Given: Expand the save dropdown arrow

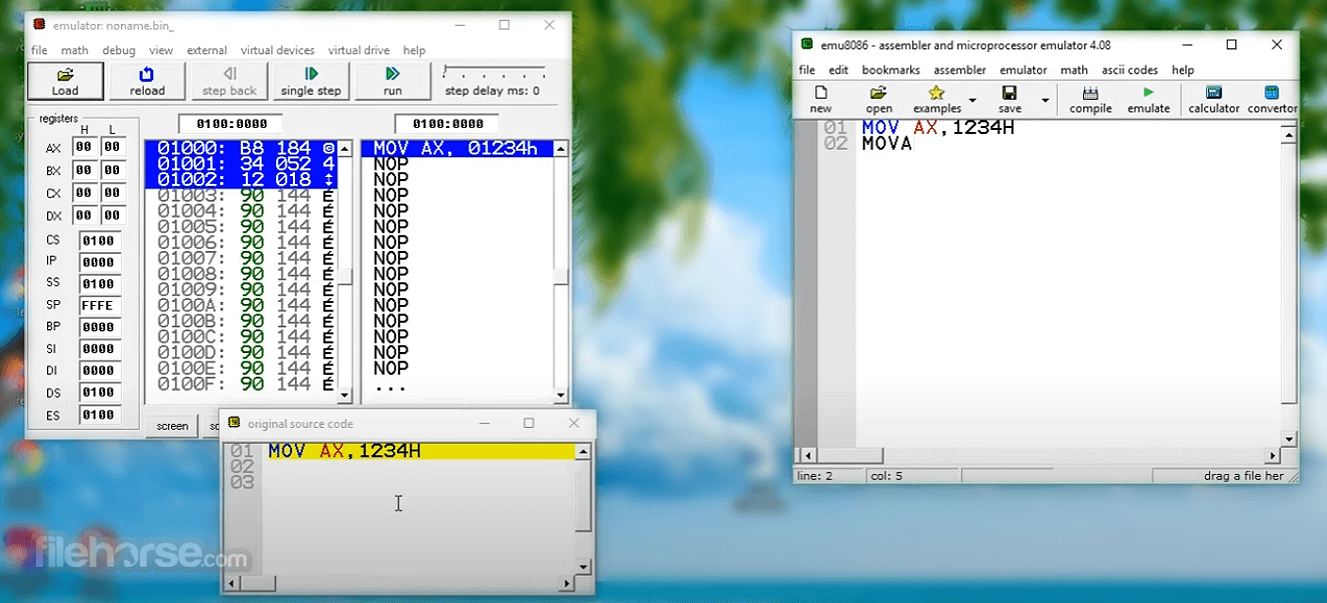Looking at the screenshot, I should 1045,101.
